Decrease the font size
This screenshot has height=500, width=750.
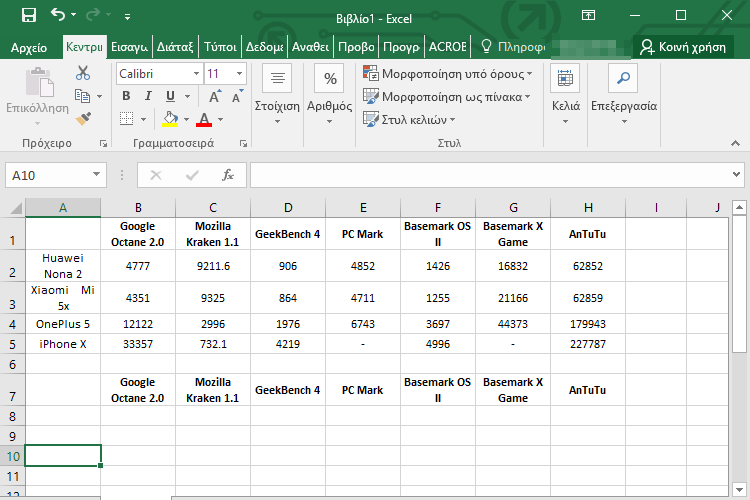[x=237, y=96]
